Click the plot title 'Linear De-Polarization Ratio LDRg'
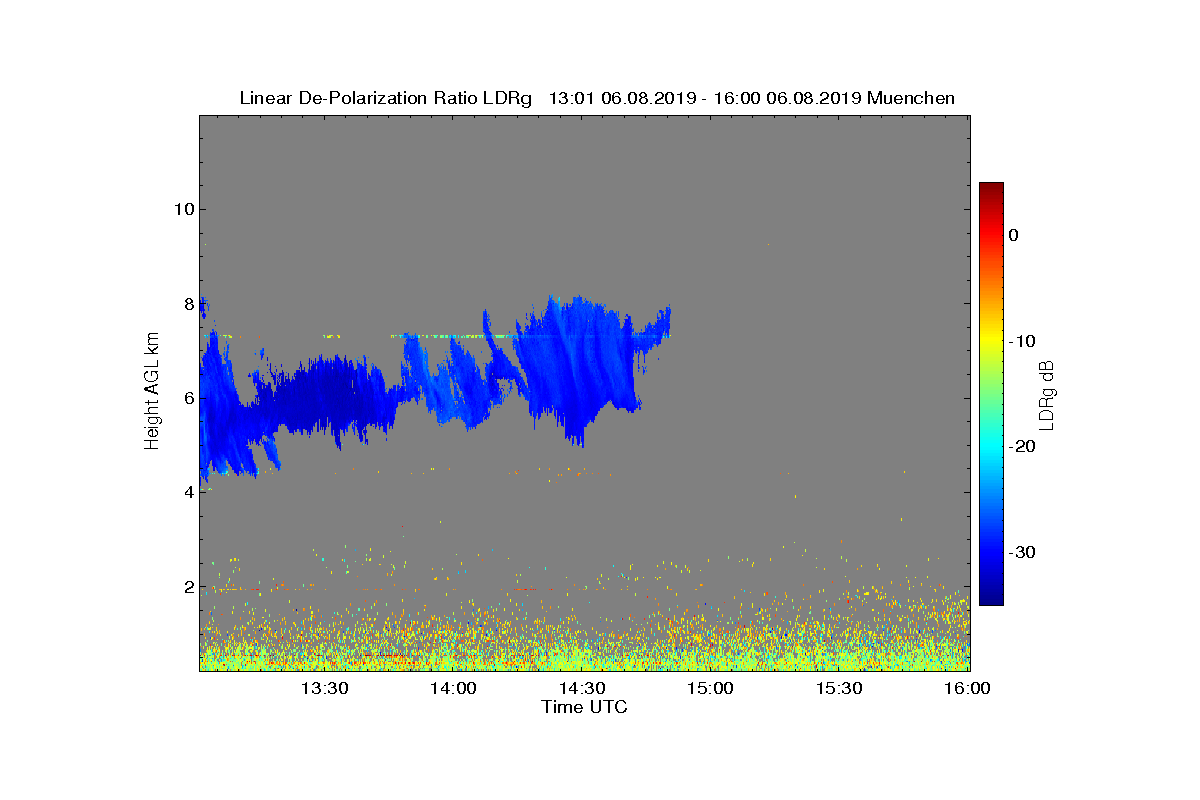 [x=385, y=98]
